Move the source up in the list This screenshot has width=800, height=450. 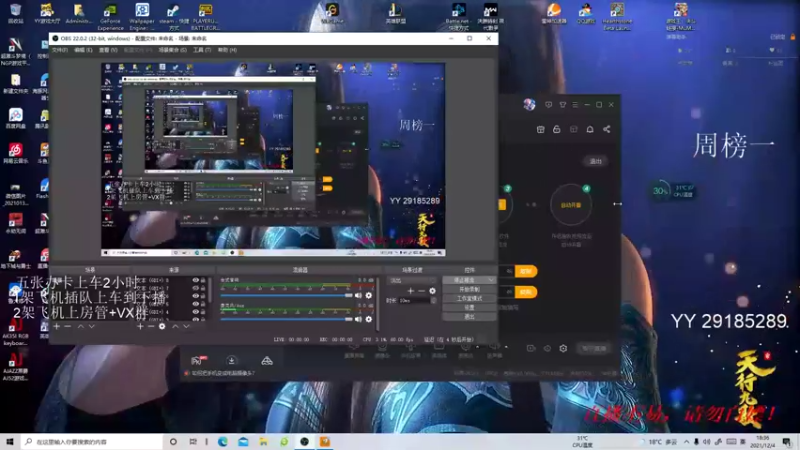(175, 326)
